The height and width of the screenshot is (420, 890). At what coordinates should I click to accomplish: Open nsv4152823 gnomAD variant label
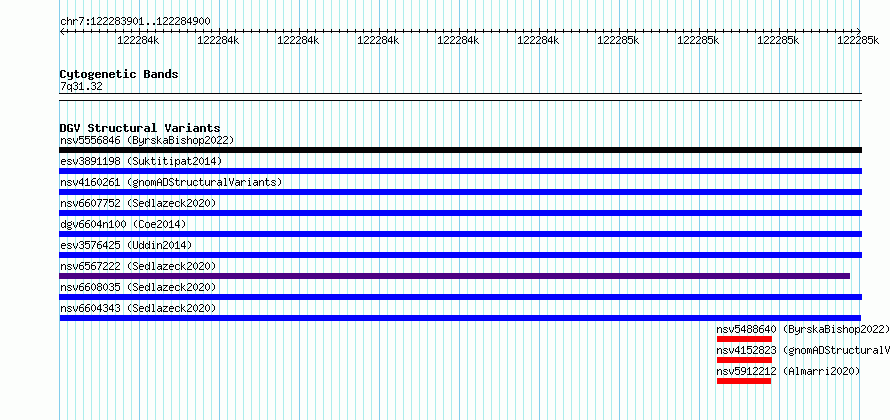coord(803,350)
